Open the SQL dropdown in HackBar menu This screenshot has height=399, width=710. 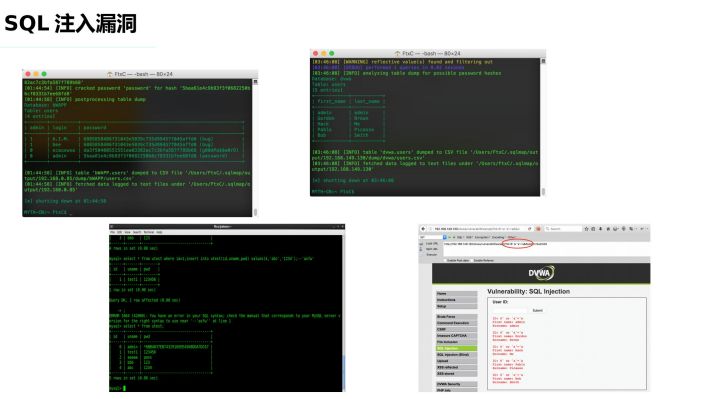(459, 237)
